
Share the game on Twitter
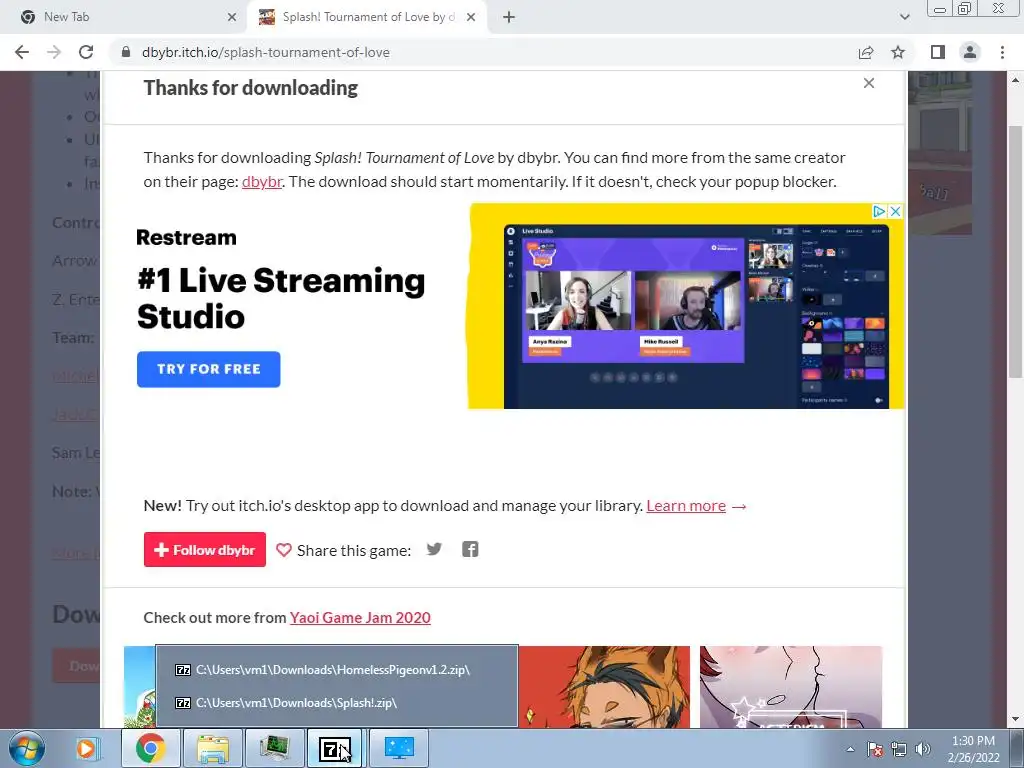point(434,549)
